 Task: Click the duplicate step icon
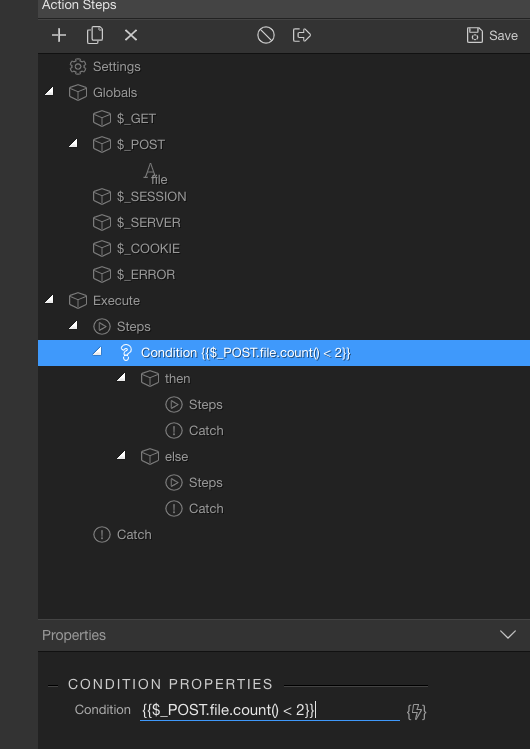tap(95, 35)
